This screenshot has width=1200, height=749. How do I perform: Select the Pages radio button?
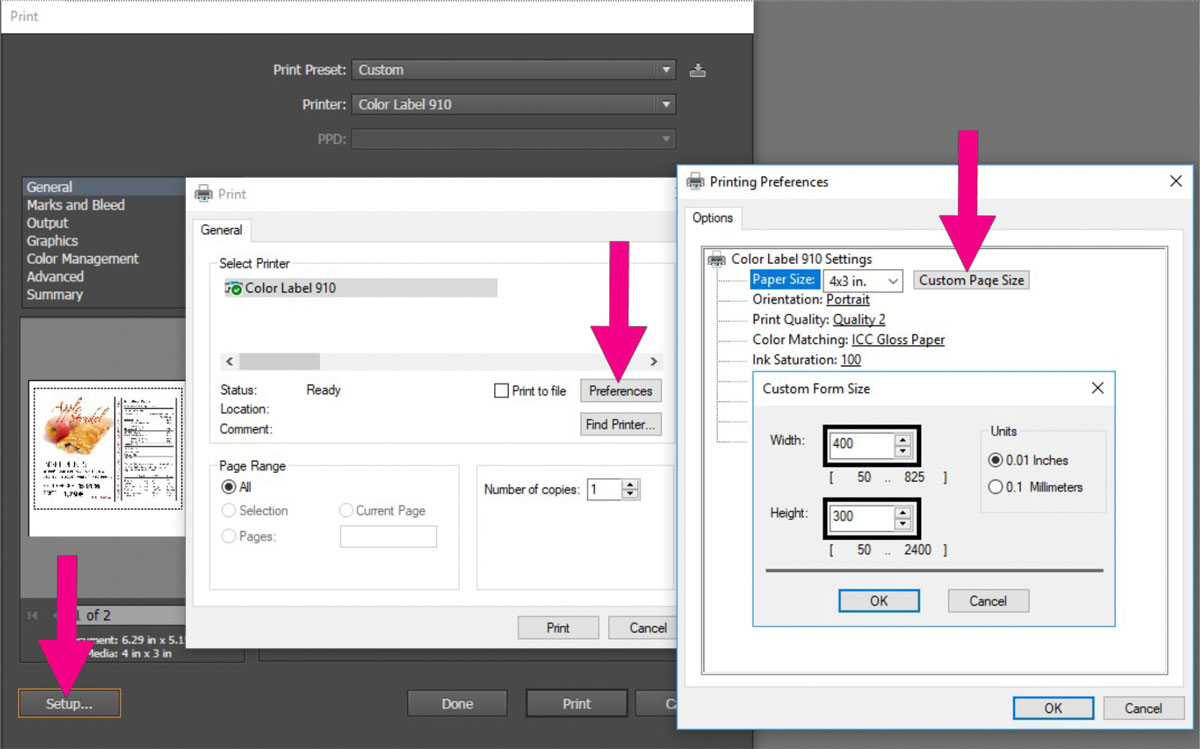tap(229, 537)
